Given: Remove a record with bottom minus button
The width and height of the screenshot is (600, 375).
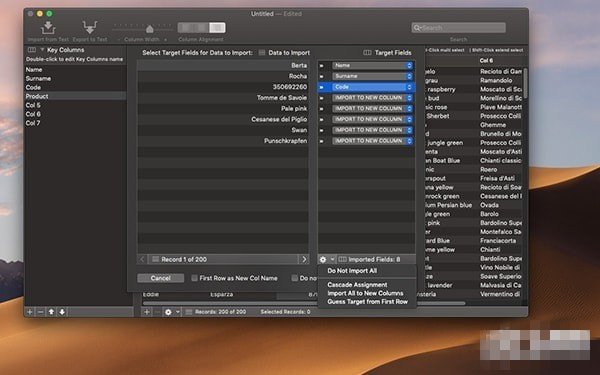Looking at the screenshot, I should pyautogui.click(x=157, y=312).
